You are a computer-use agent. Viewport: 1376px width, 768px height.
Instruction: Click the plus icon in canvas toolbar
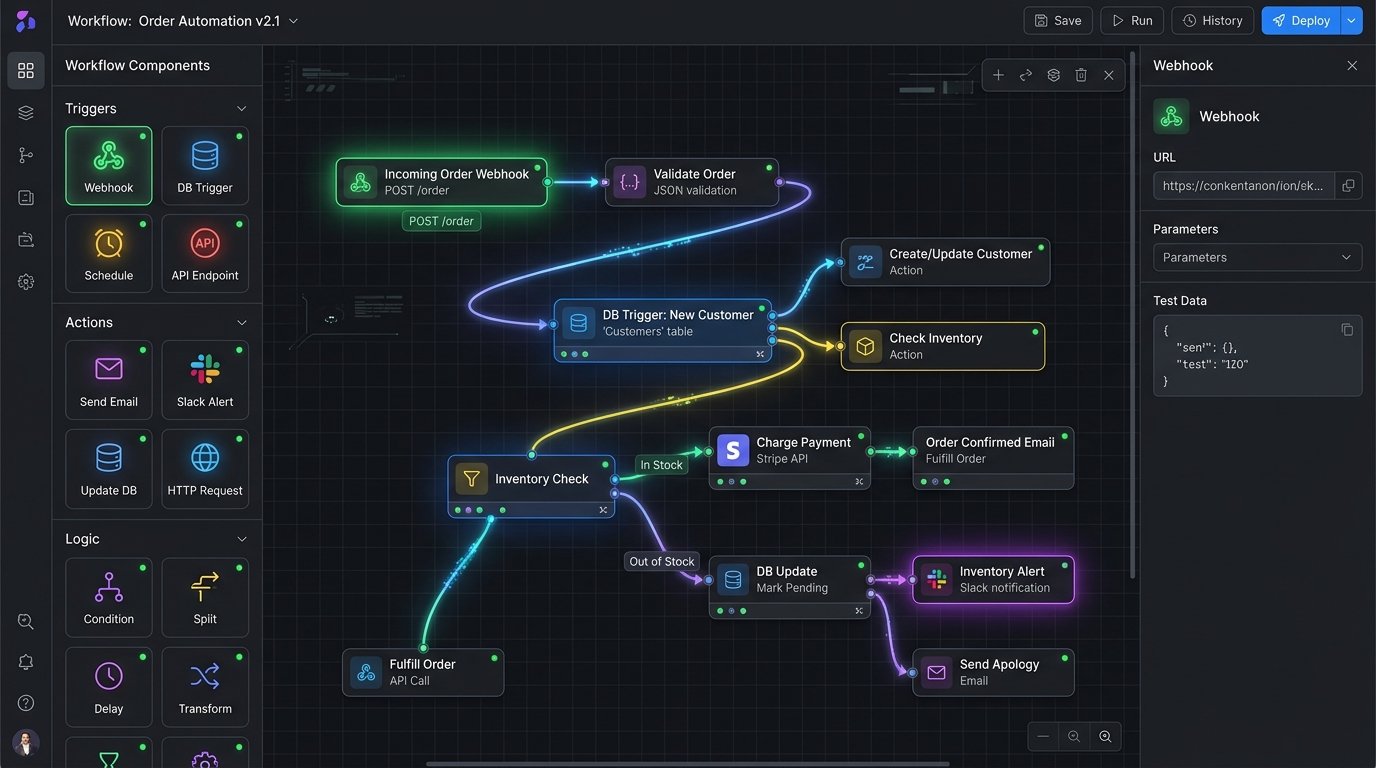click(x=998, y=75)
